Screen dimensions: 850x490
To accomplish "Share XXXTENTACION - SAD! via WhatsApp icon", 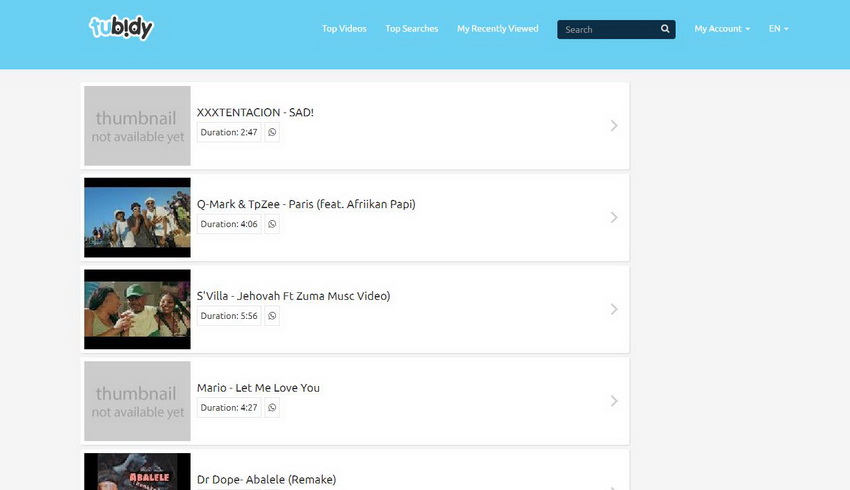I will coord(272,132).
